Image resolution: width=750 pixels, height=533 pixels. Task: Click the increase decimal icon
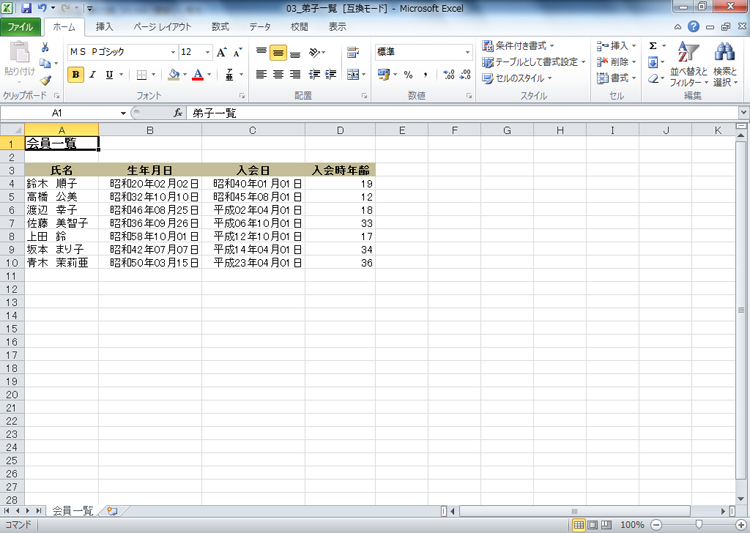449,75
